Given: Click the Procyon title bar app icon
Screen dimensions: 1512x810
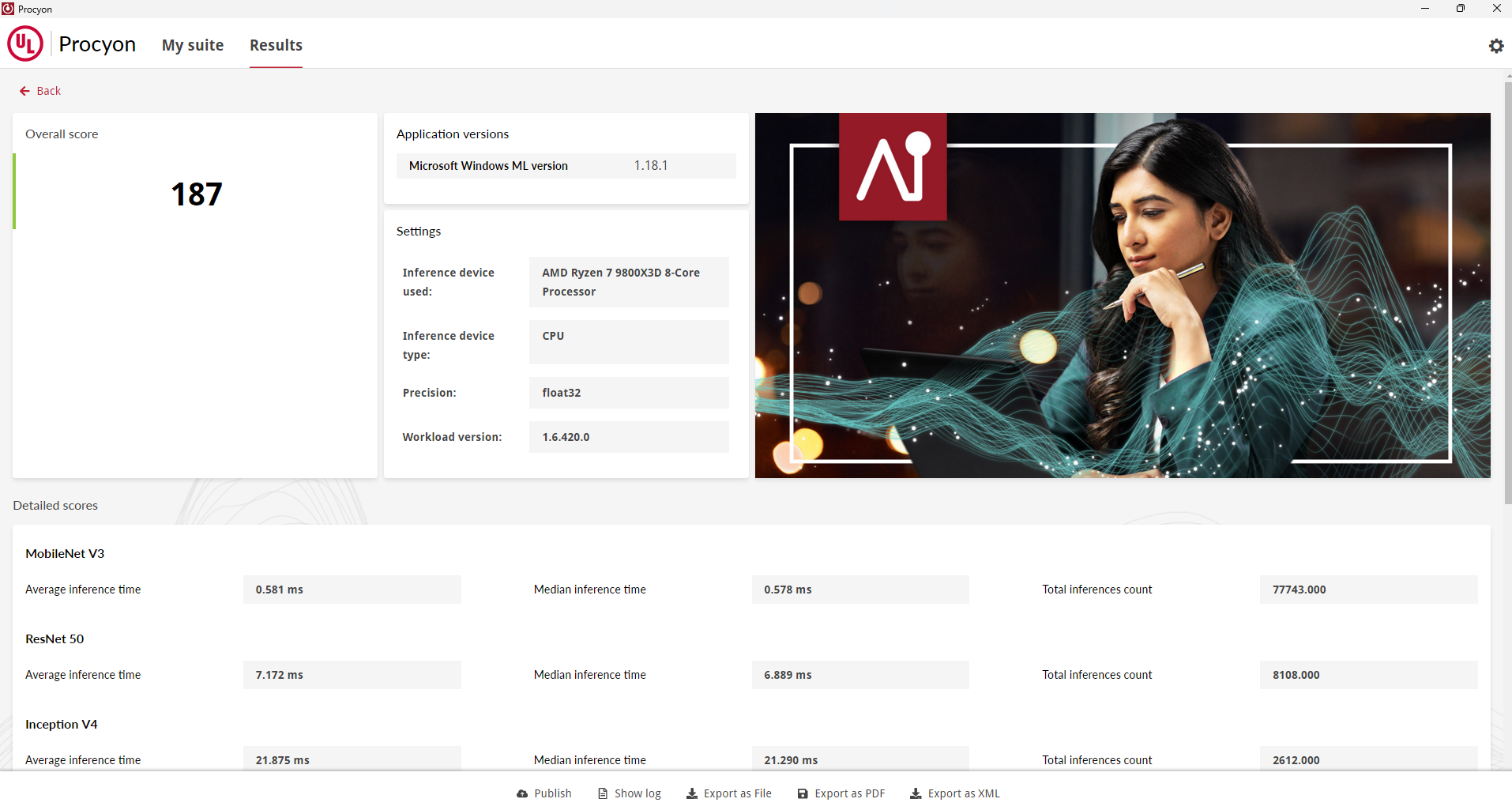Looking at the screenshot, I should click(8, 9).
